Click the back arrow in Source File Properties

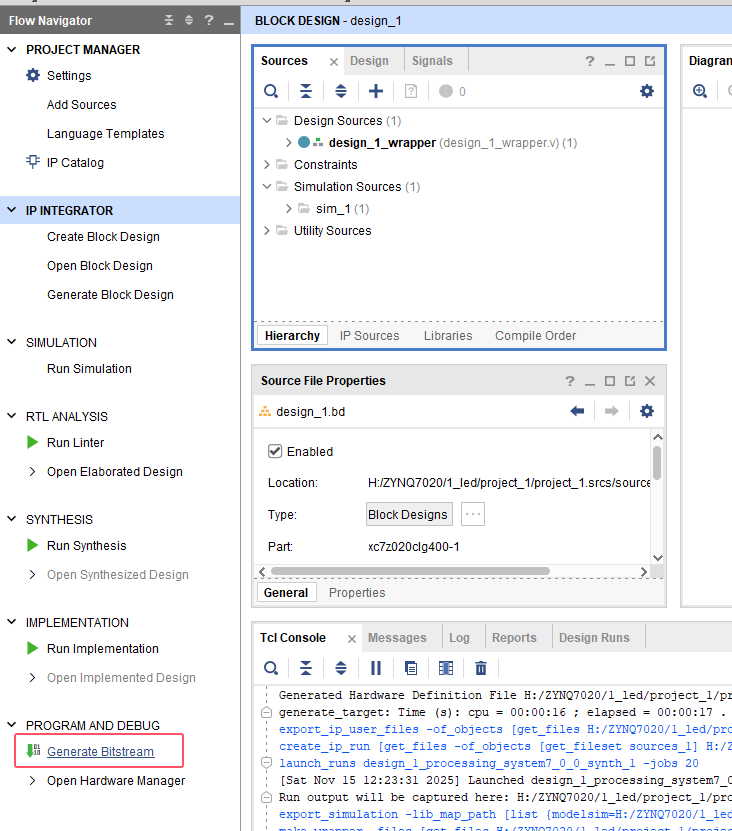pyautogui.click(x=577, y=411)
